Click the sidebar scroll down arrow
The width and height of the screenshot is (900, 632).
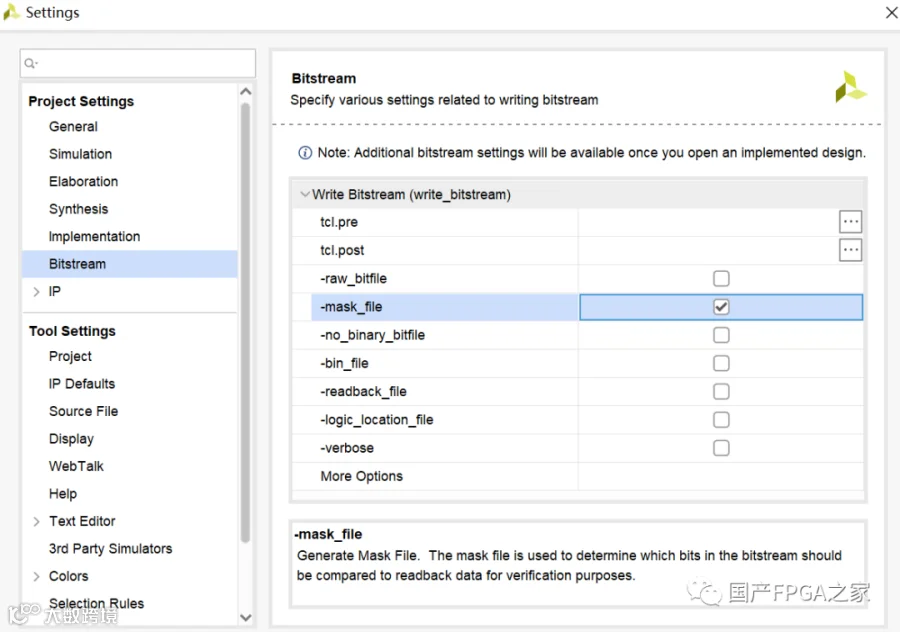(x=246, y=618)
